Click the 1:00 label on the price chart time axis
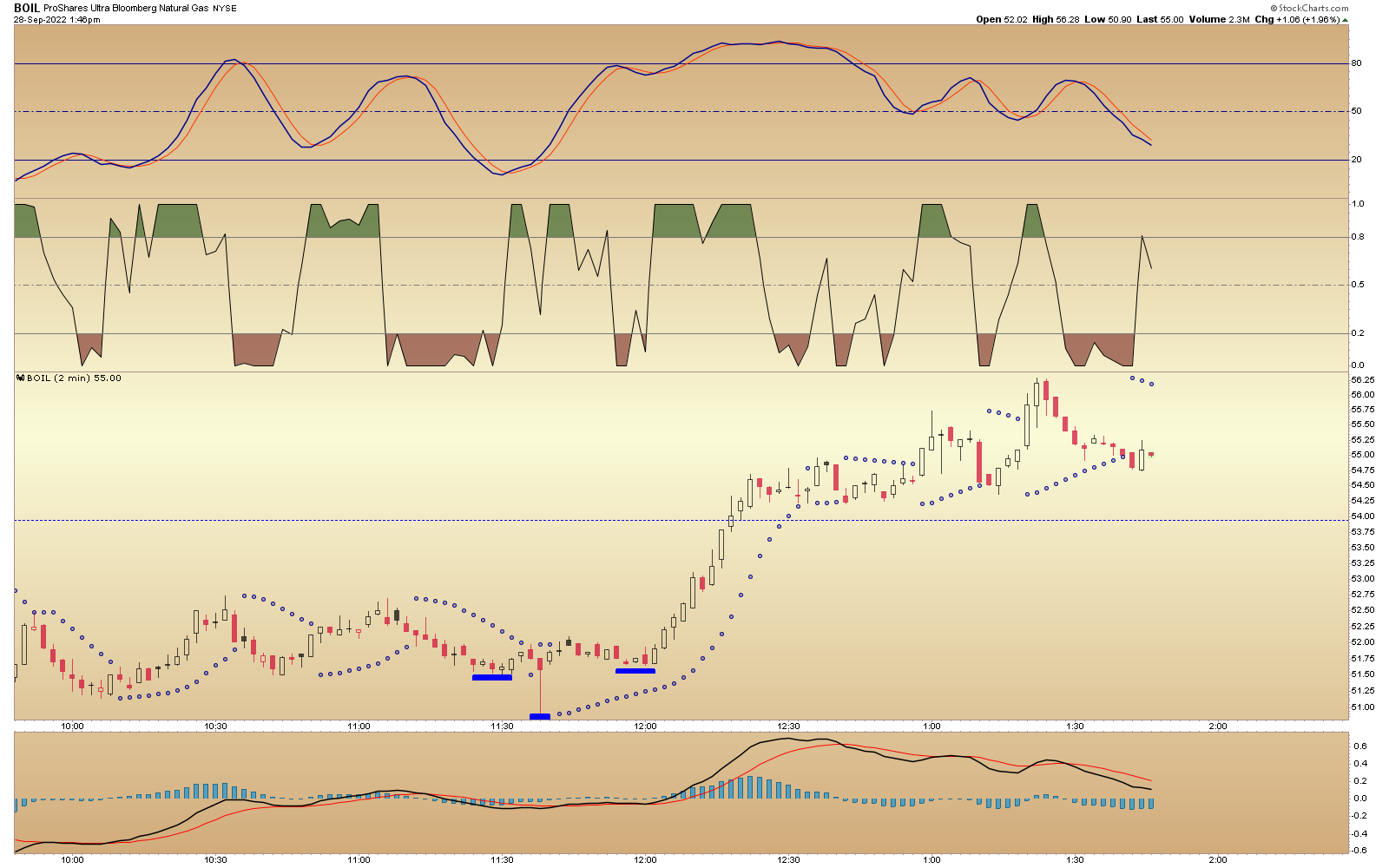Image resolution: width=1389 pixels, height=868 pixels. click(931, 727)
